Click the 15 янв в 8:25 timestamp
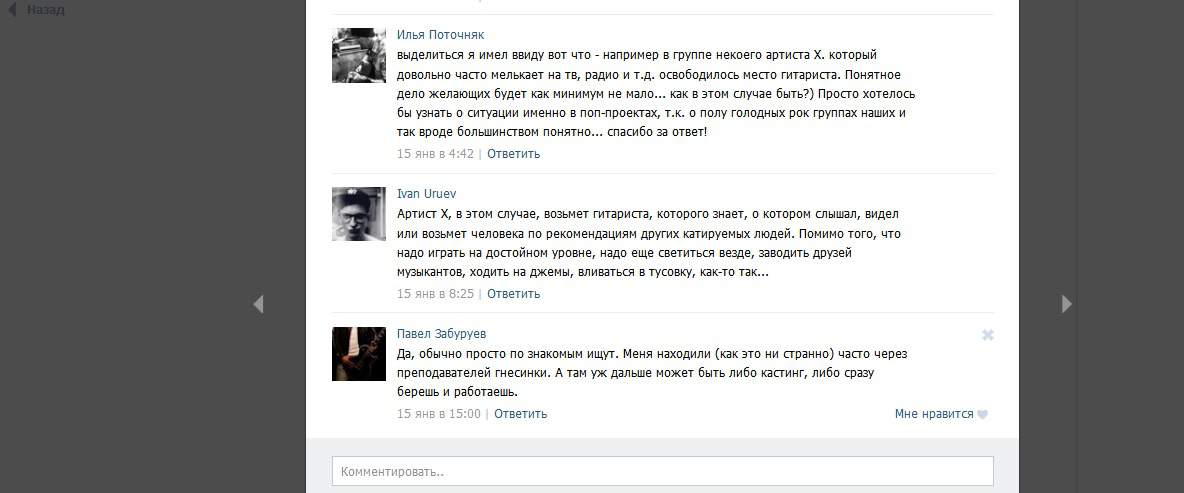This screenshot has height=493, width=1184. pyautogui.click(x=436, y=293)
